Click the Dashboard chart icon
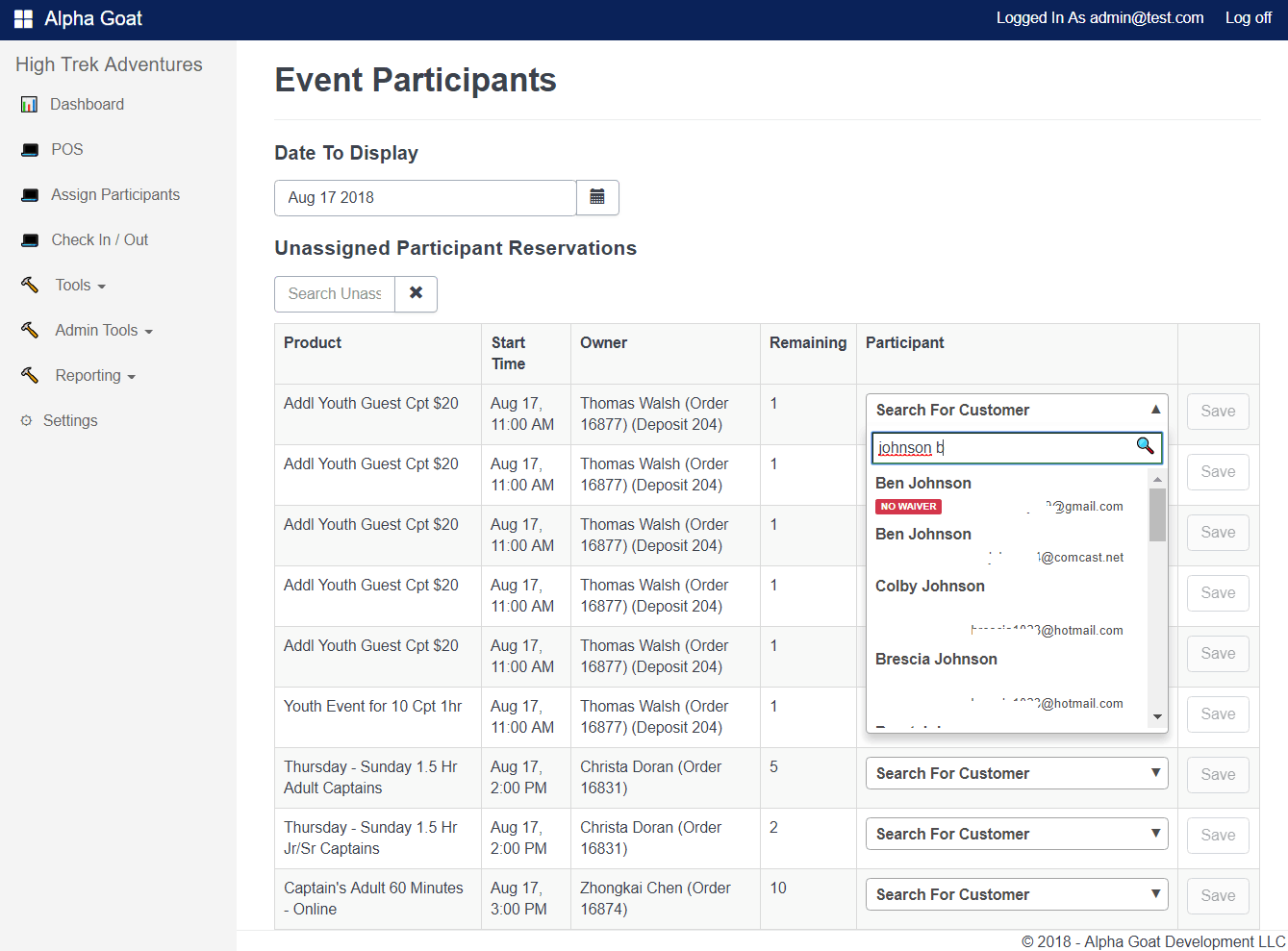 pos(30,105)
